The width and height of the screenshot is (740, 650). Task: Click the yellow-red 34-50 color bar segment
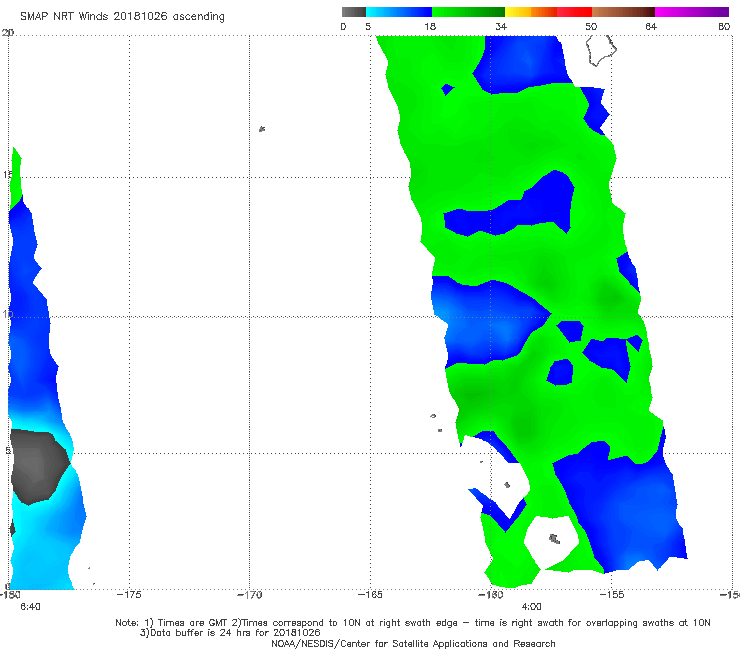(548, 12)
